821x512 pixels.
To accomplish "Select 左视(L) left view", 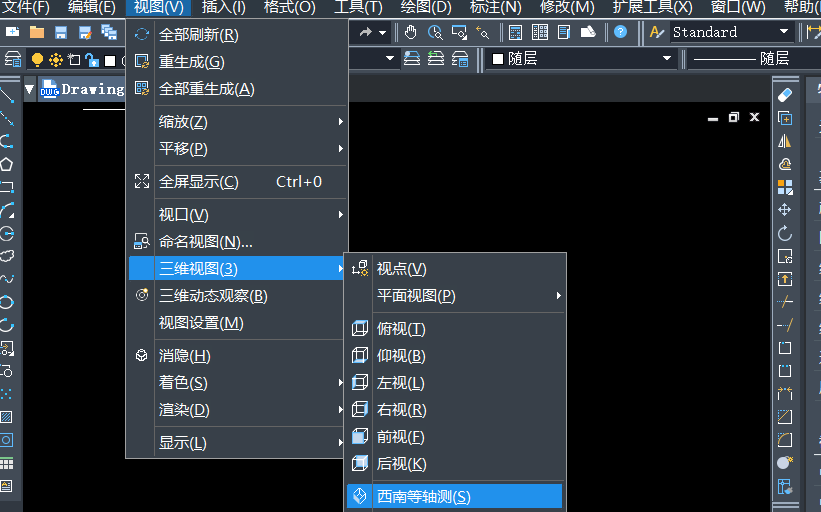I will coord(456,383).
